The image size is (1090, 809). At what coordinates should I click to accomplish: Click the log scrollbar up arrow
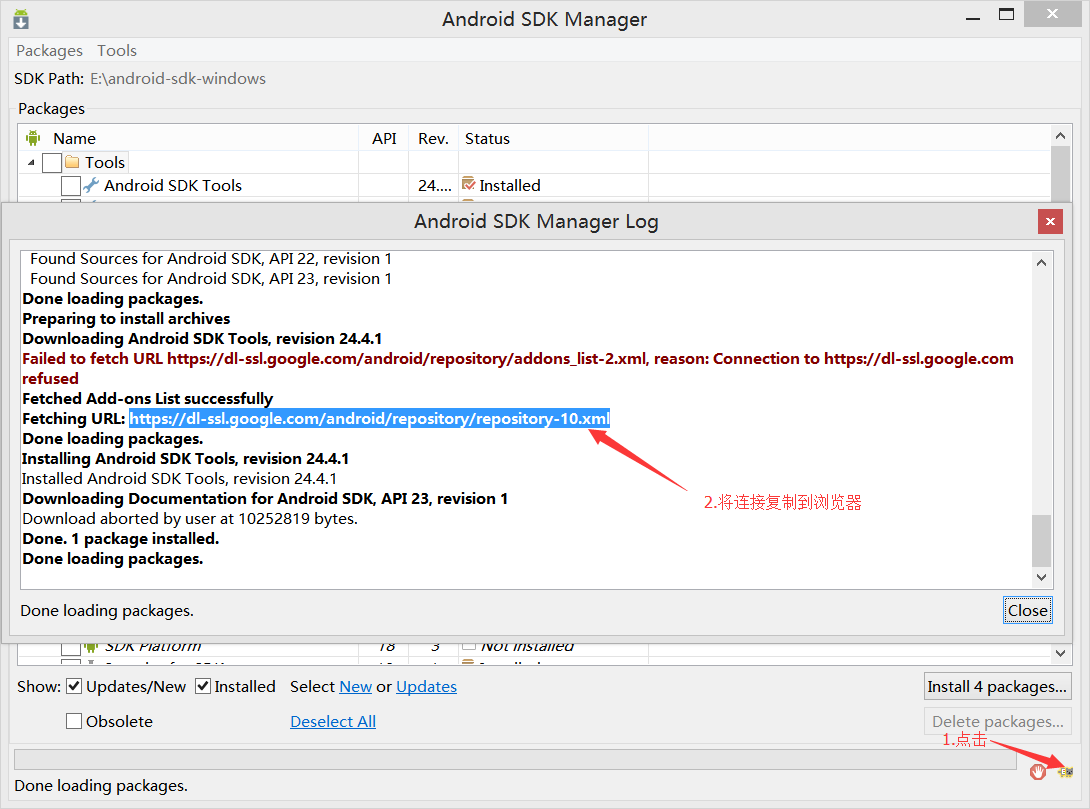[1041, 263]
